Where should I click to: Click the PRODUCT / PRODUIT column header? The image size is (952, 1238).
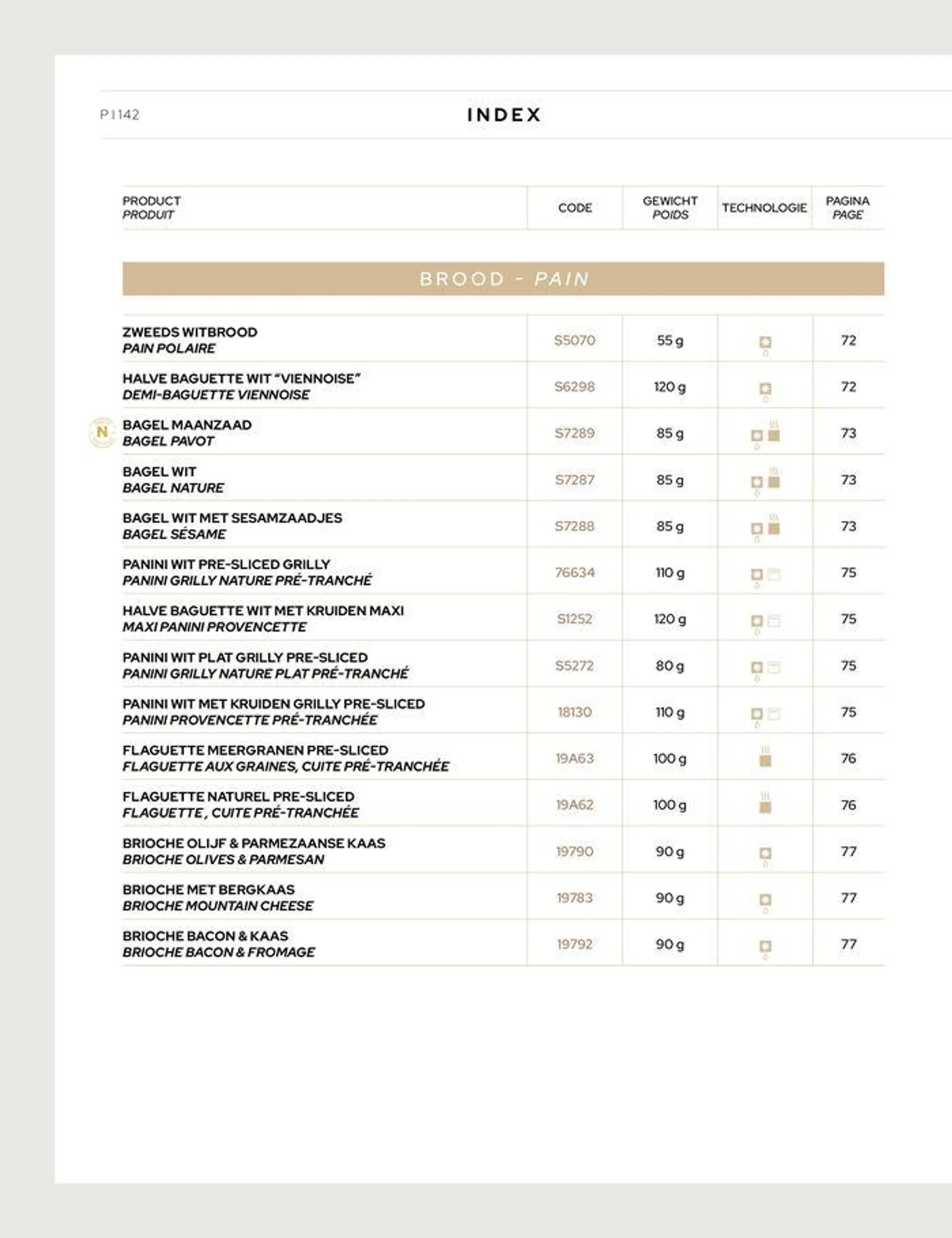(151, 207)
